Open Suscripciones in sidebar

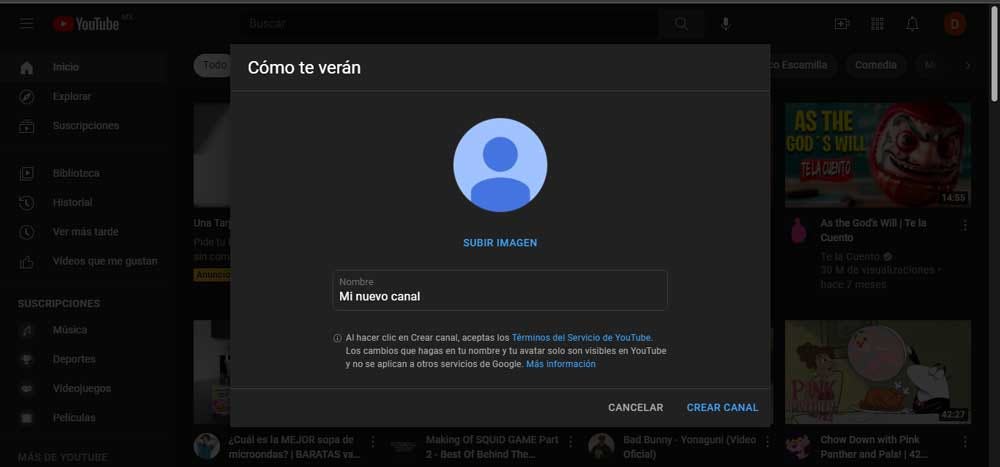[85, 126]
